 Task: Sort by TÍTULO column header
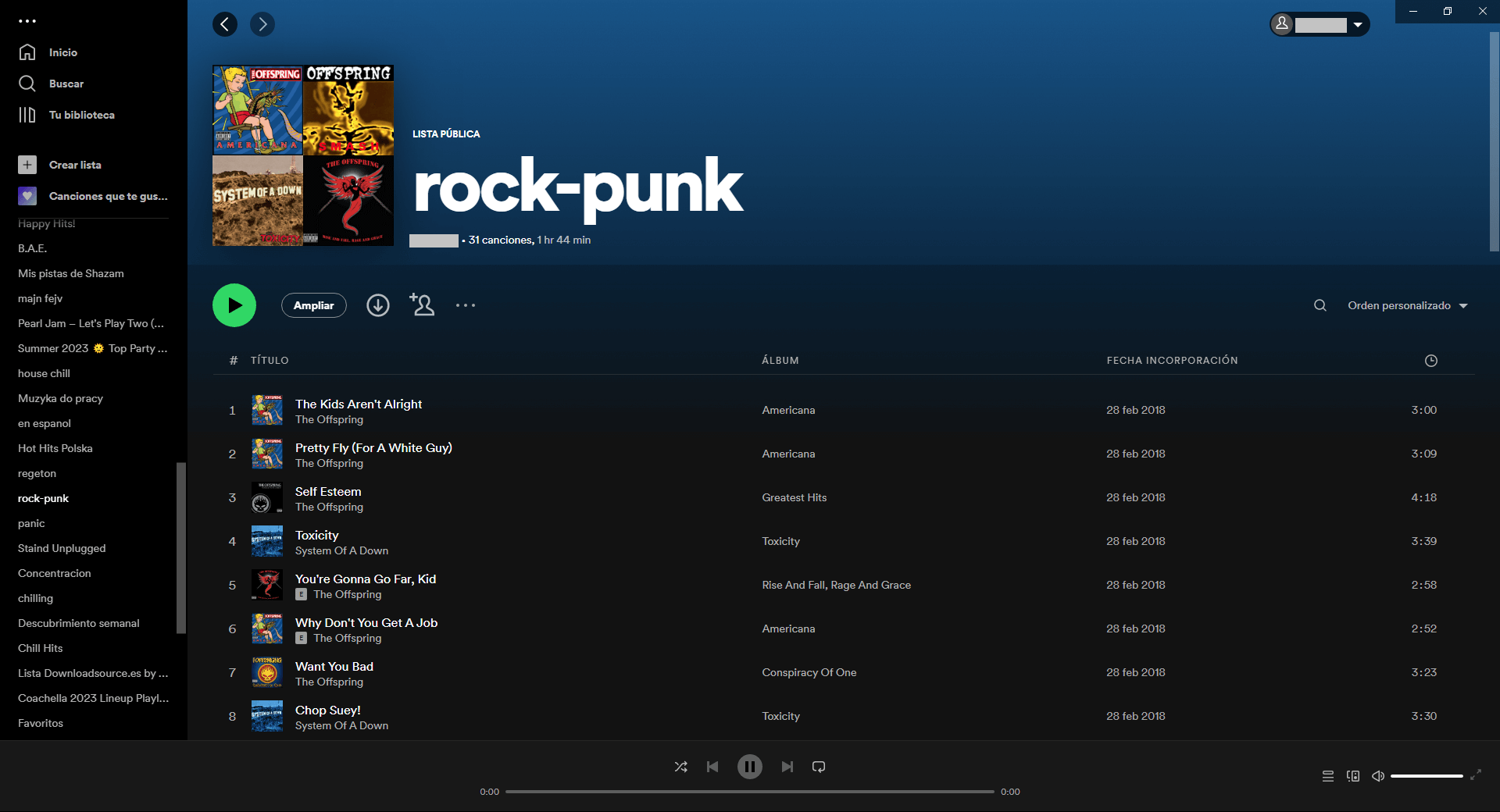pyautogui.click(x=270, y=361)
